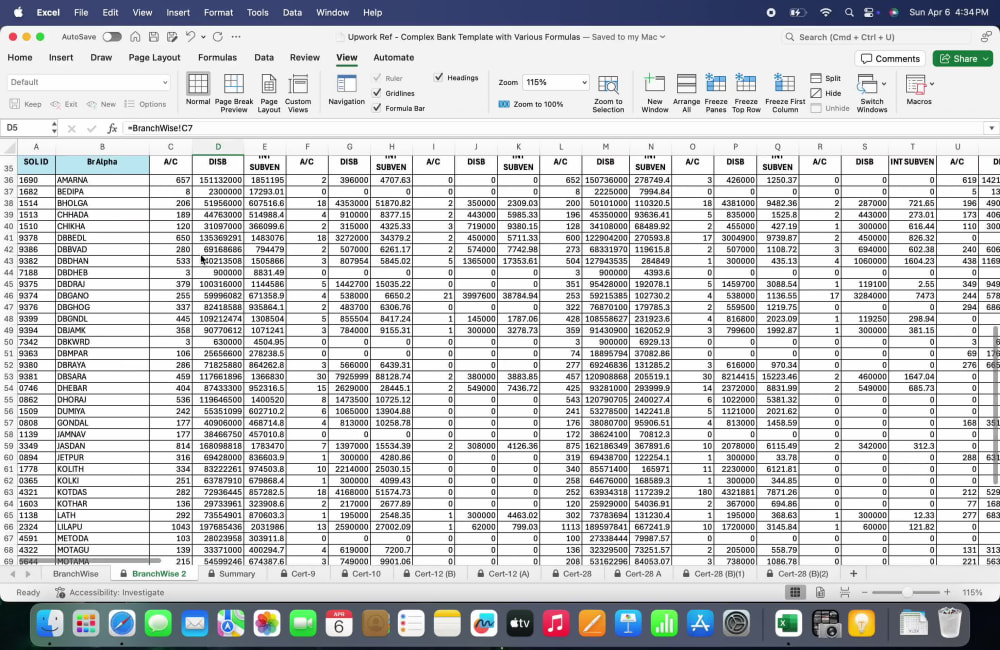Click Freeze Panes
The width and height of the screenshot is (1000, 650).
pos(716,92)
